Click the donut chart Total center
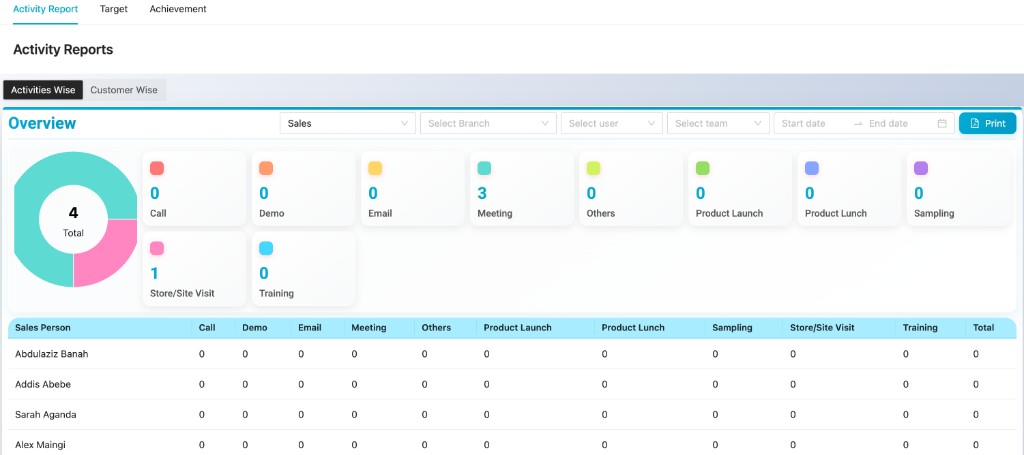 click(73, 221)
